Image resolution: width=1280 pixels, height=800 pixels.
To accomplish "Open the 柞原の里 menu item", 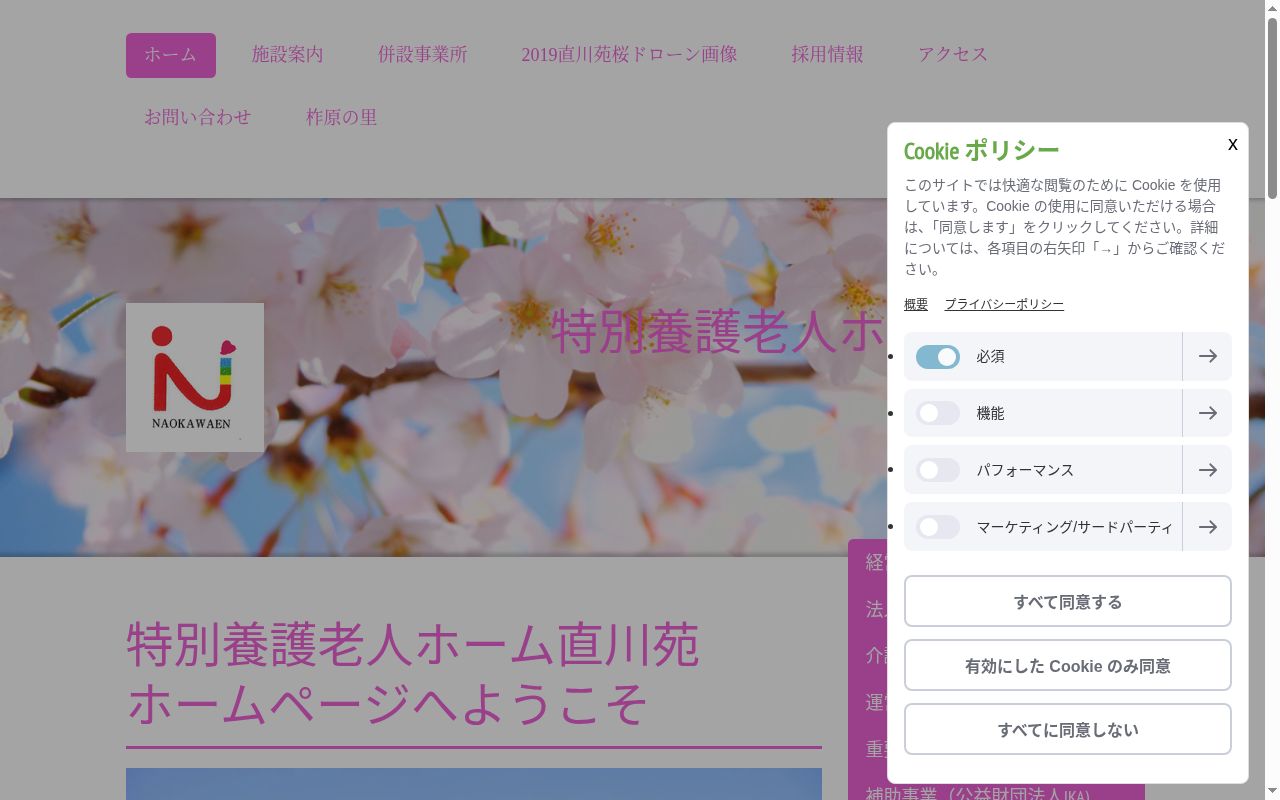I will coord(342,117).
